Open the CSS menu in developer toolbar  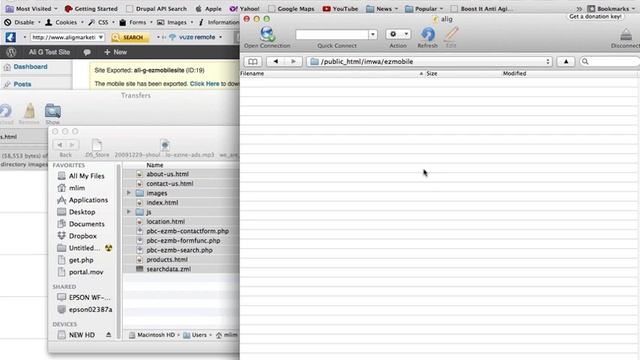coord(101,22)
